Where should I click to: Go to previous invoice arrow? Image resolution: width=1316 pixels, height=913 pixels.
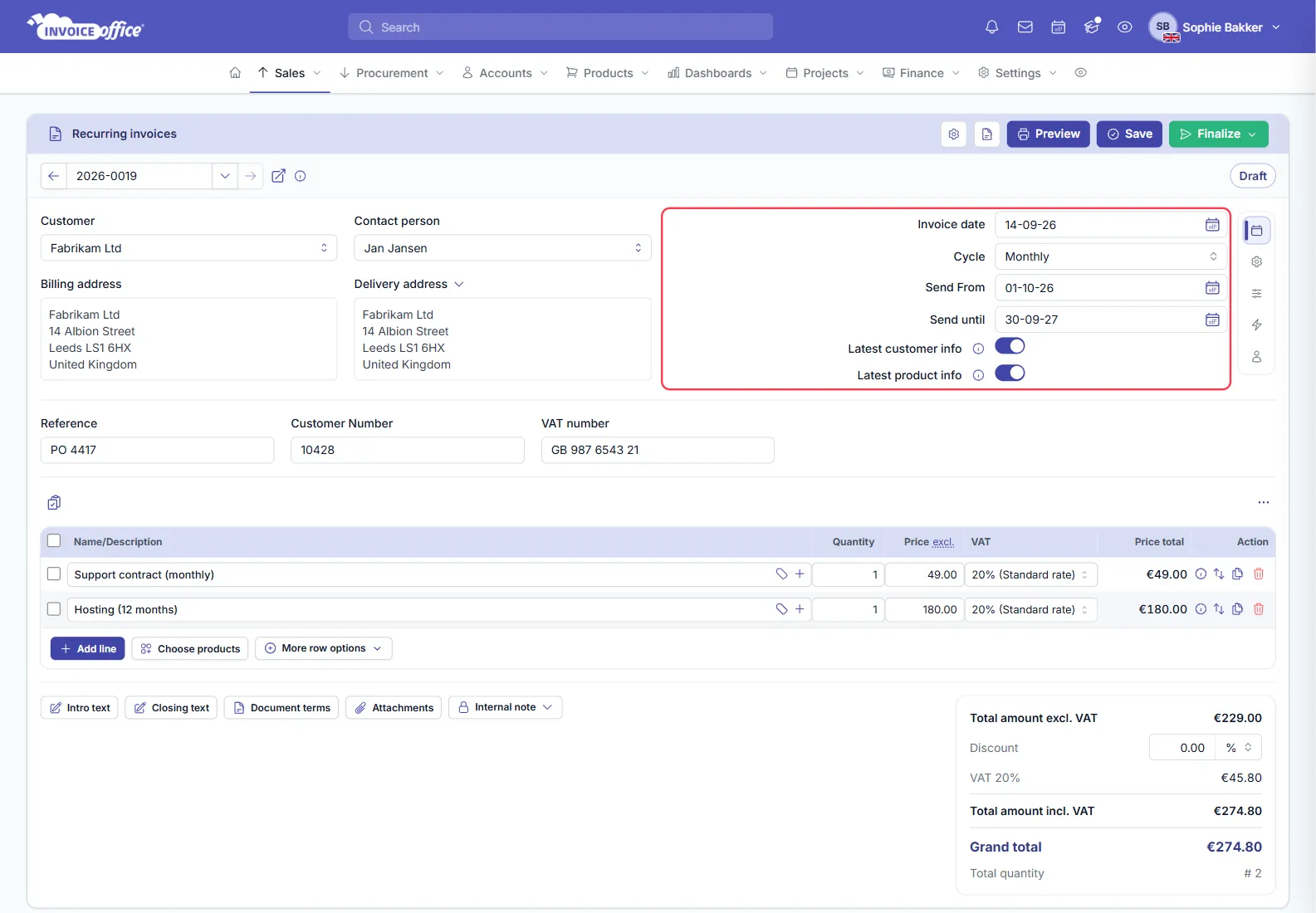54,176
